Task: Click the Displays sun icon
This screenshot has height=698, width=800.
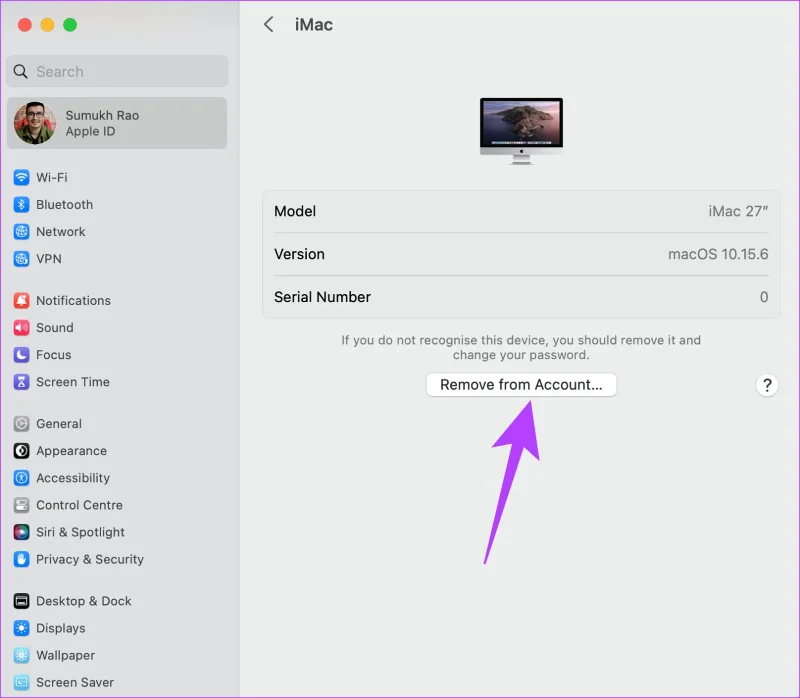Action: pyautogui.click(x=21, y=628)
